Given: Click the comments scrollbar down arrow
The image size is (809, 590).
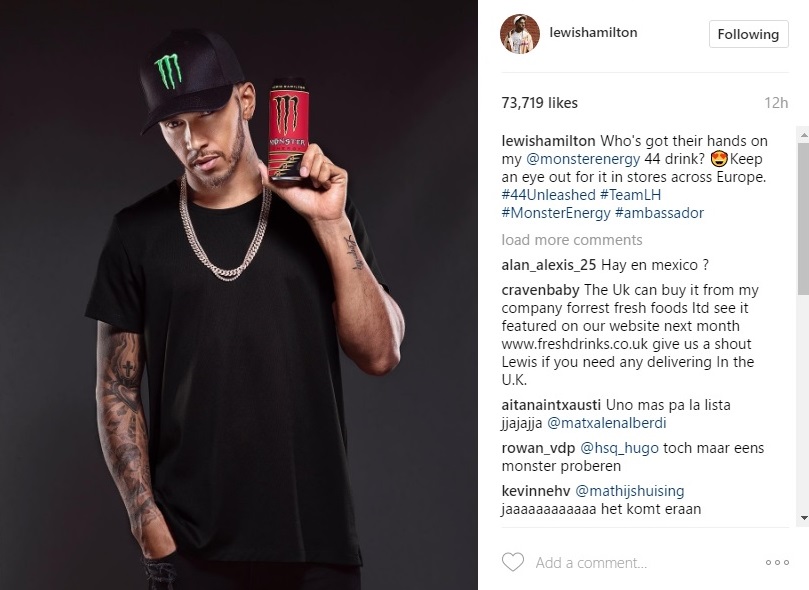Looking at the screenshot, I should pyautogui.click(x=803, y=517).
